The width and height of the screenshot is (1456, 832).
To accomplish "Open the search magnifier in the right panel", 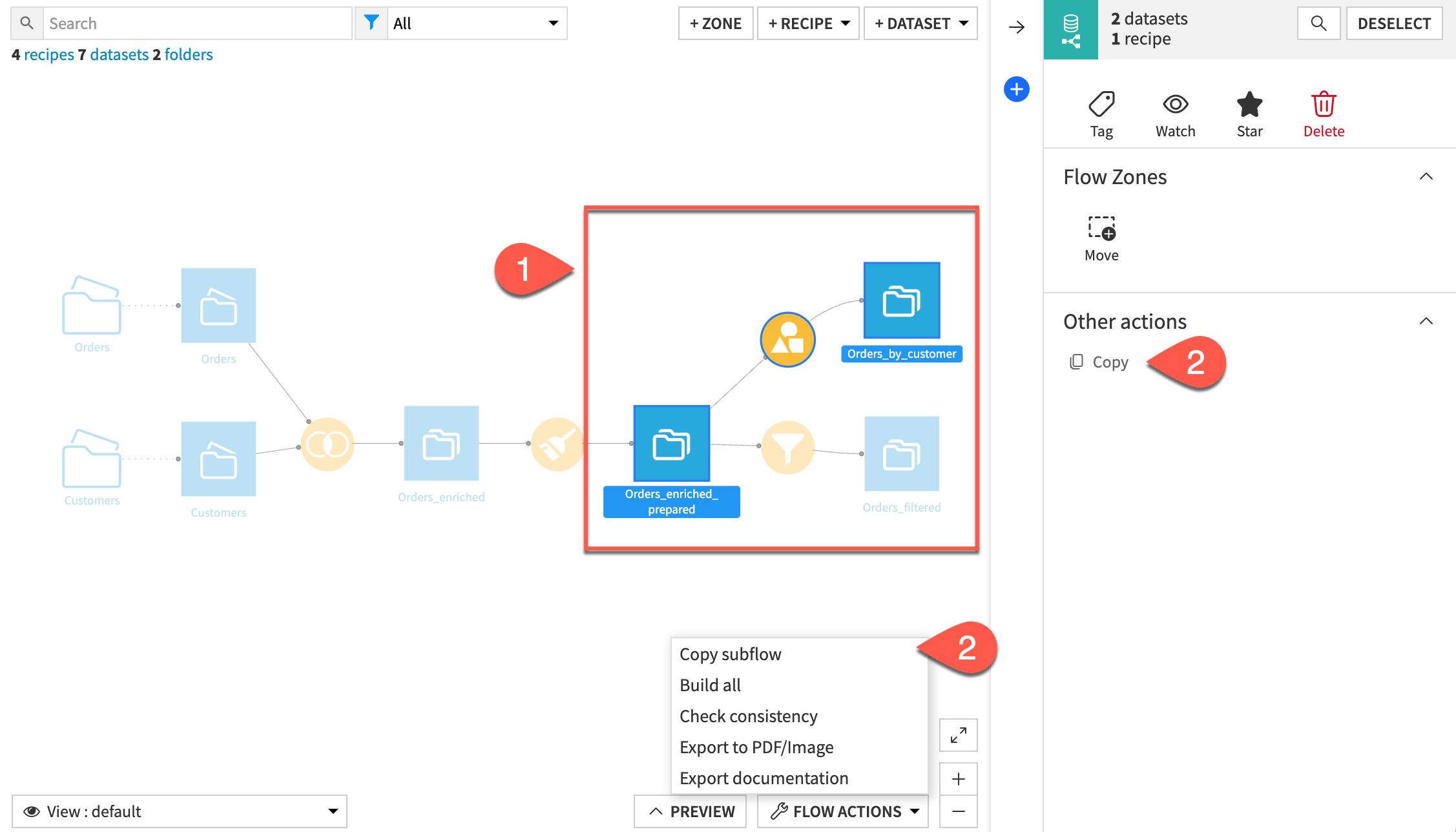I will pyautogui.click(x=1318, y=23).
